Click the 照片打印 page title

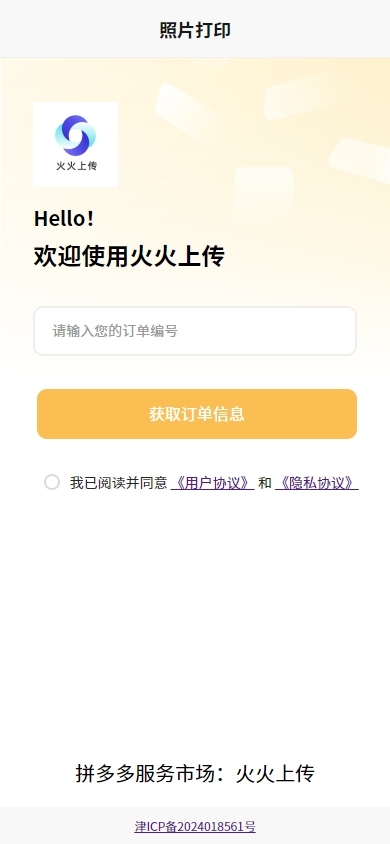[x=195, y=30]
